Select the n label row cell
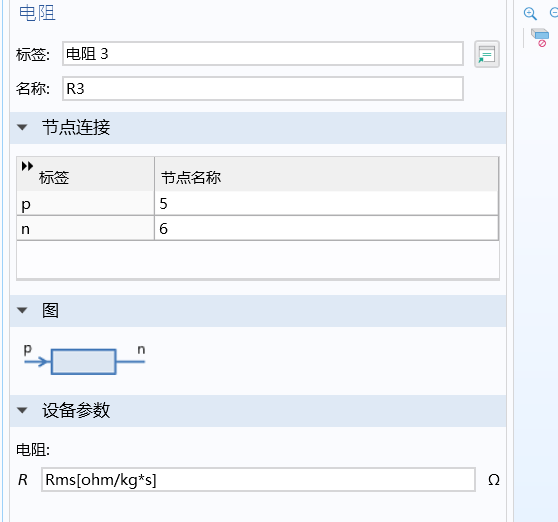 click(85, 228)
